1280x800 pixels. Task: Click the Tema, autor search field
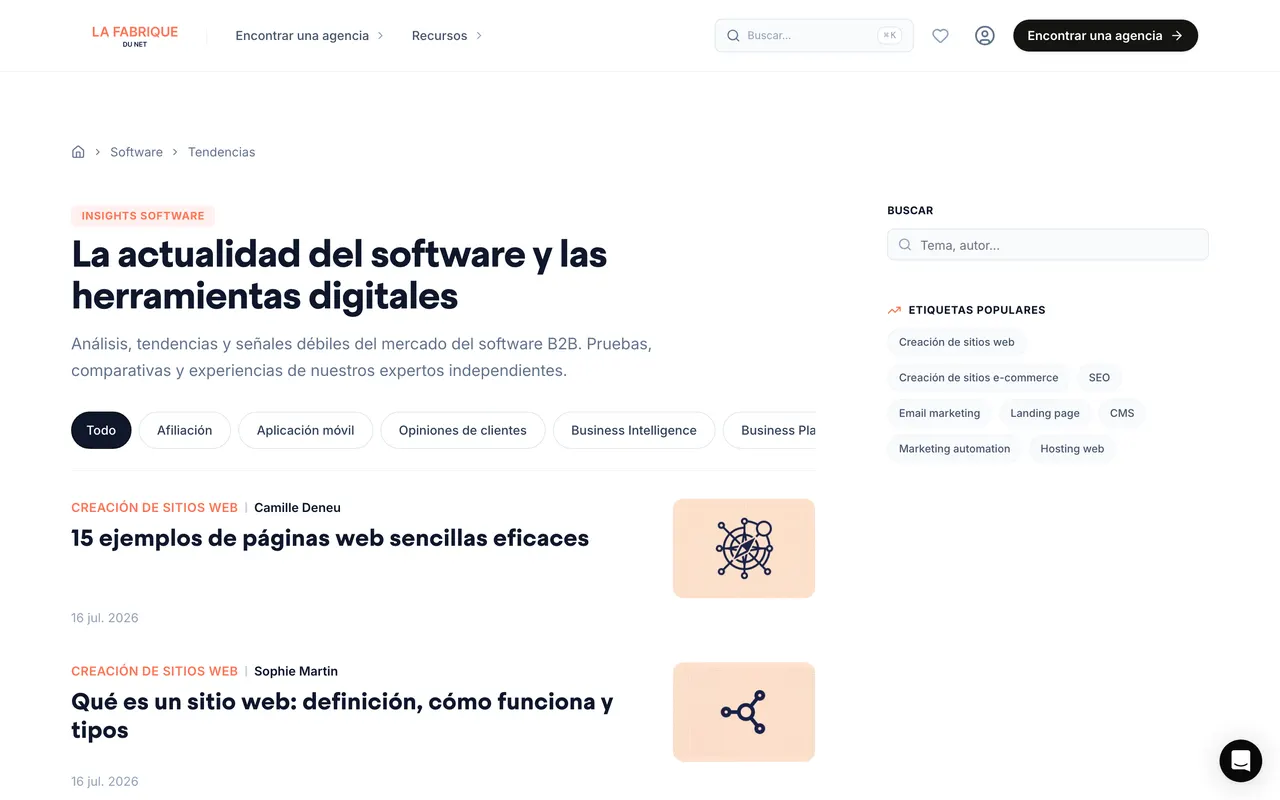point(1048,245)
